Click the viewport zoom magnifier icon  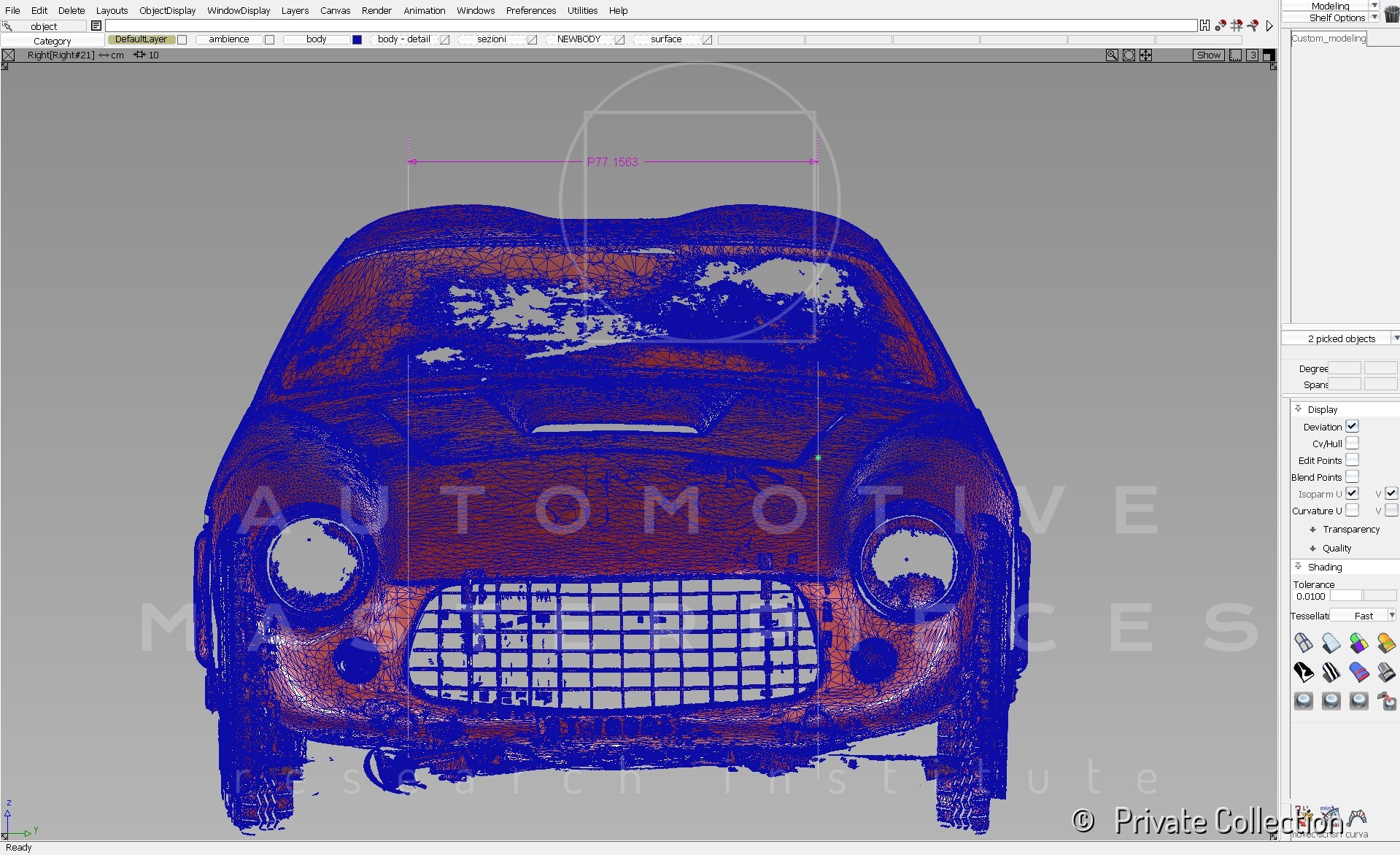click(1112, 55)
